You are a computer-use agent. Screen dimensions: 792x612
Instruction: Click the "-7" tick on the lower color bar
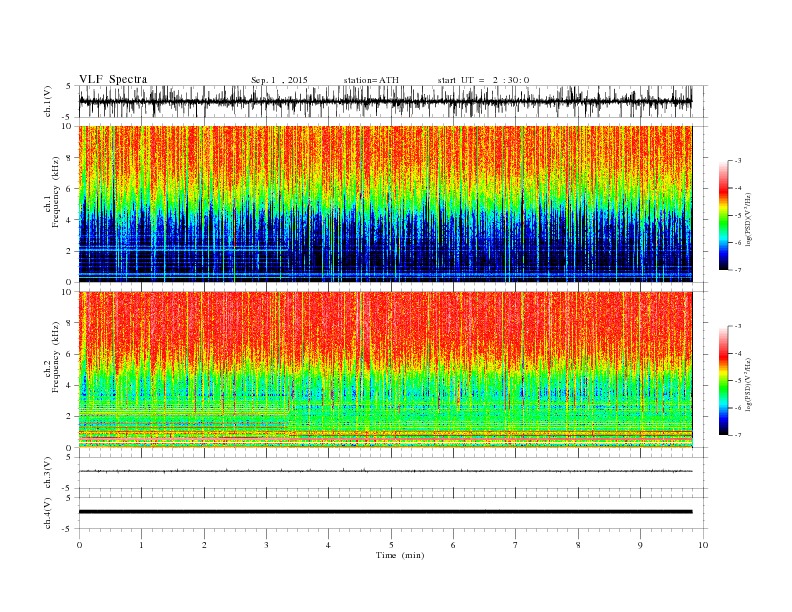[x=738, y=435]
